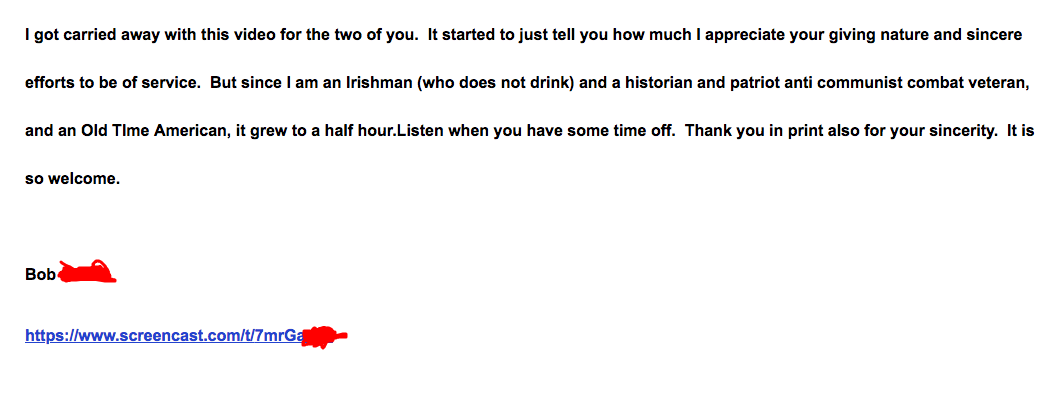Click the final line "so welcome."

point(72,180)
